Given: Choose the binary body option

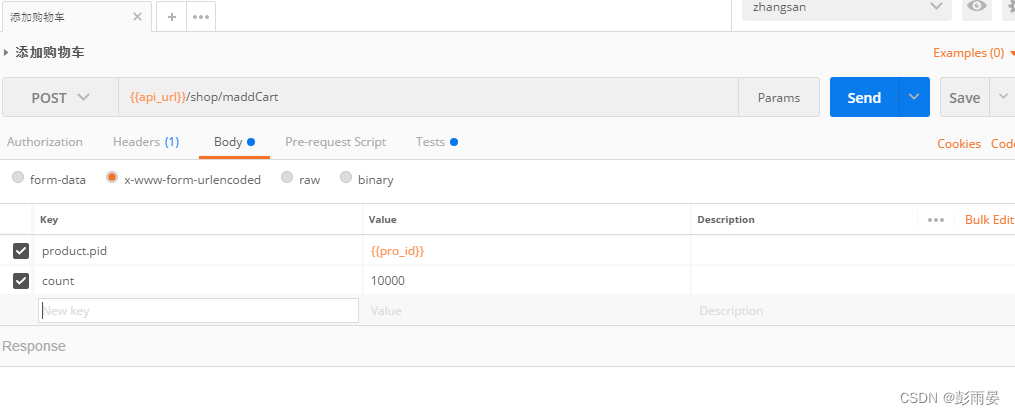Looking at the screenshot, I should tap(346, 178).
